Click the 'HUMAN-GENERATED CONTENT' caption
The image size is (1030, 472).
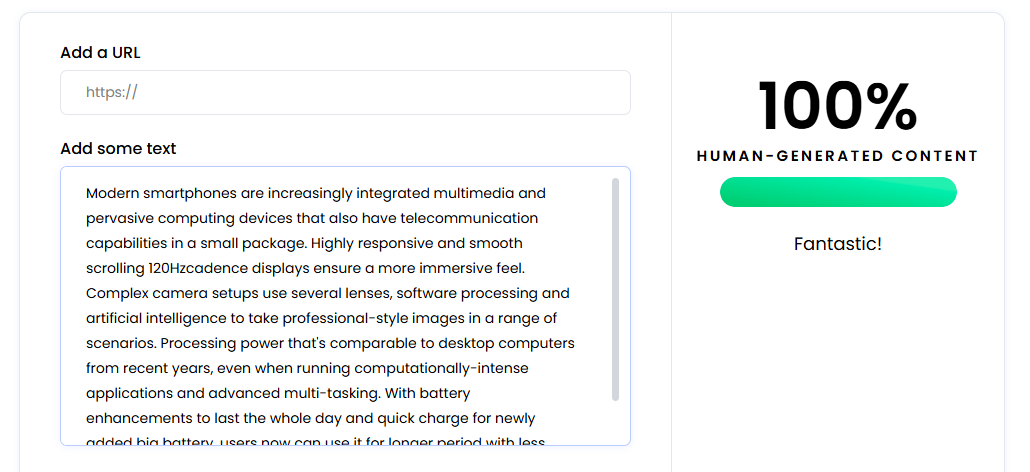point(837,156)
